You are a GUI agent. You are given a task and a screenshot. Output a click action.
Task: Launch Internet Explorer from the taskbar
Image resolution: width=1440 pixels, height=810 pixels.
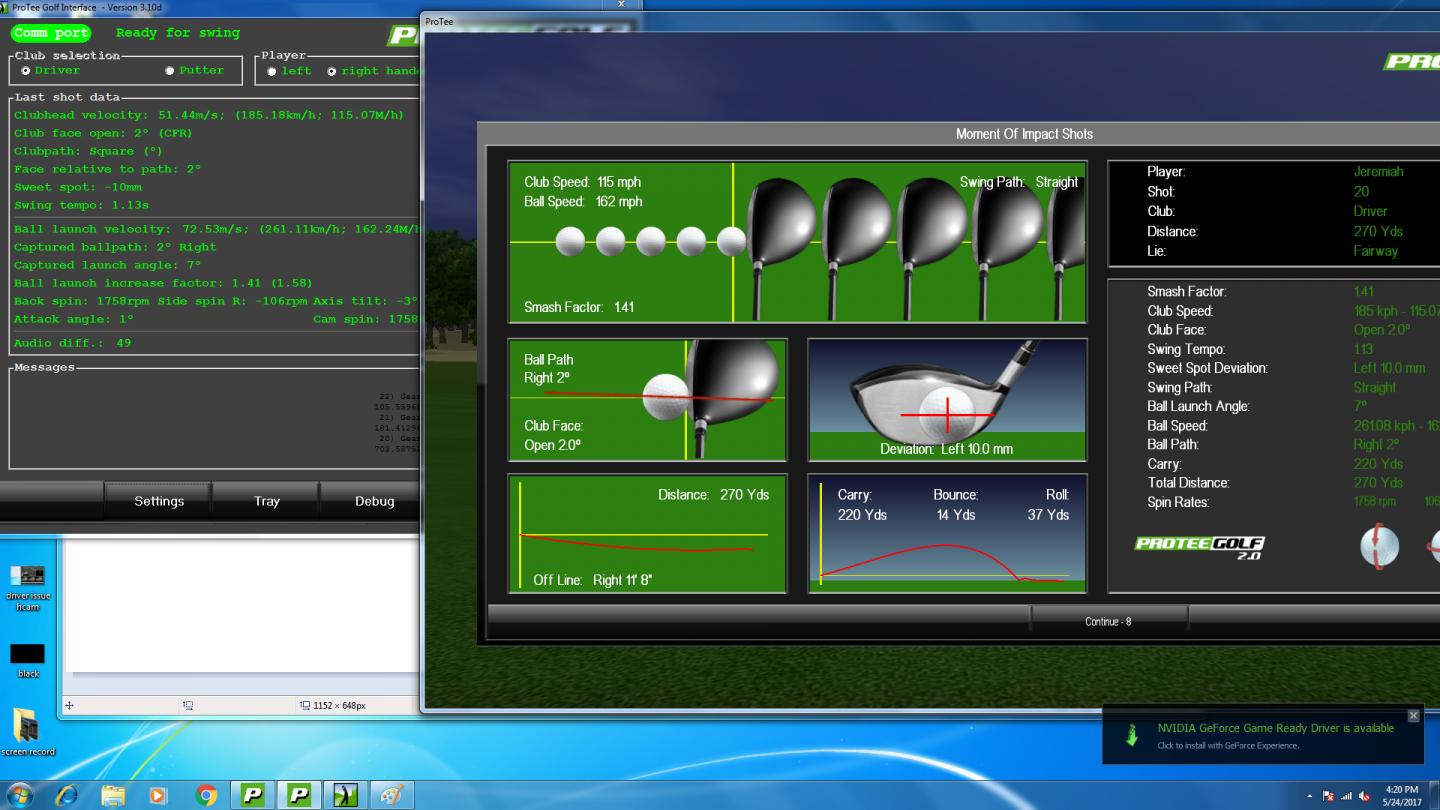pyautogui.click(x=67, y=796)
